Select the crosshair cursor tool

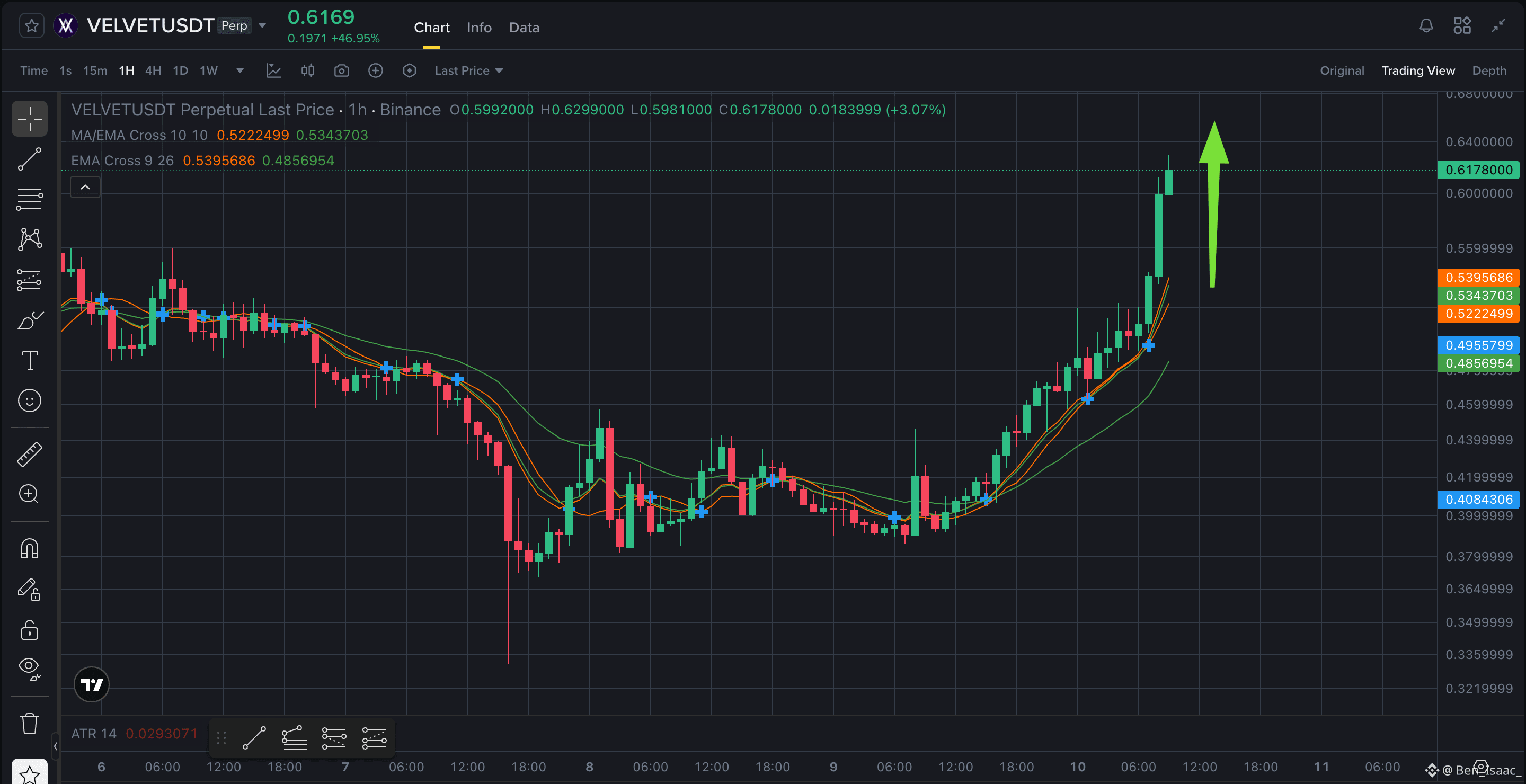point(30,119)
